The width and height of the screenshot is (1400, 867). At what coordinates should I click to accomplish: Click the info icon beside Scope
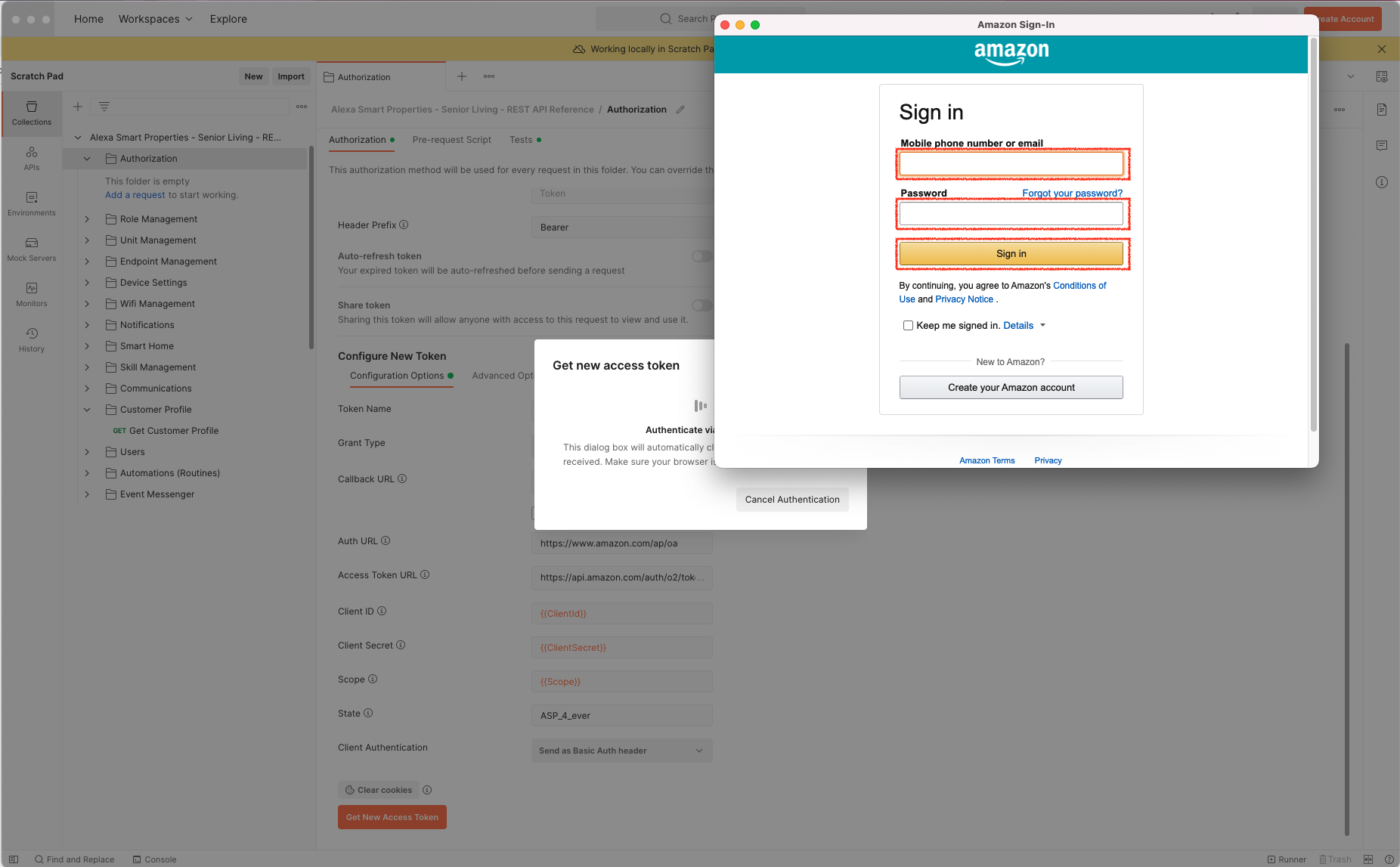point(373,679)
